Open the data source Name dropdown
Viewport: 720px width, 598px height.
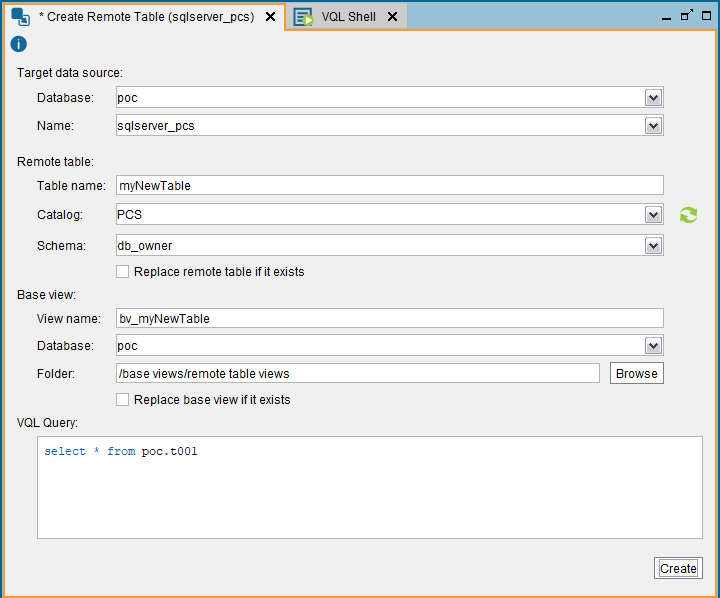[653, 125]
